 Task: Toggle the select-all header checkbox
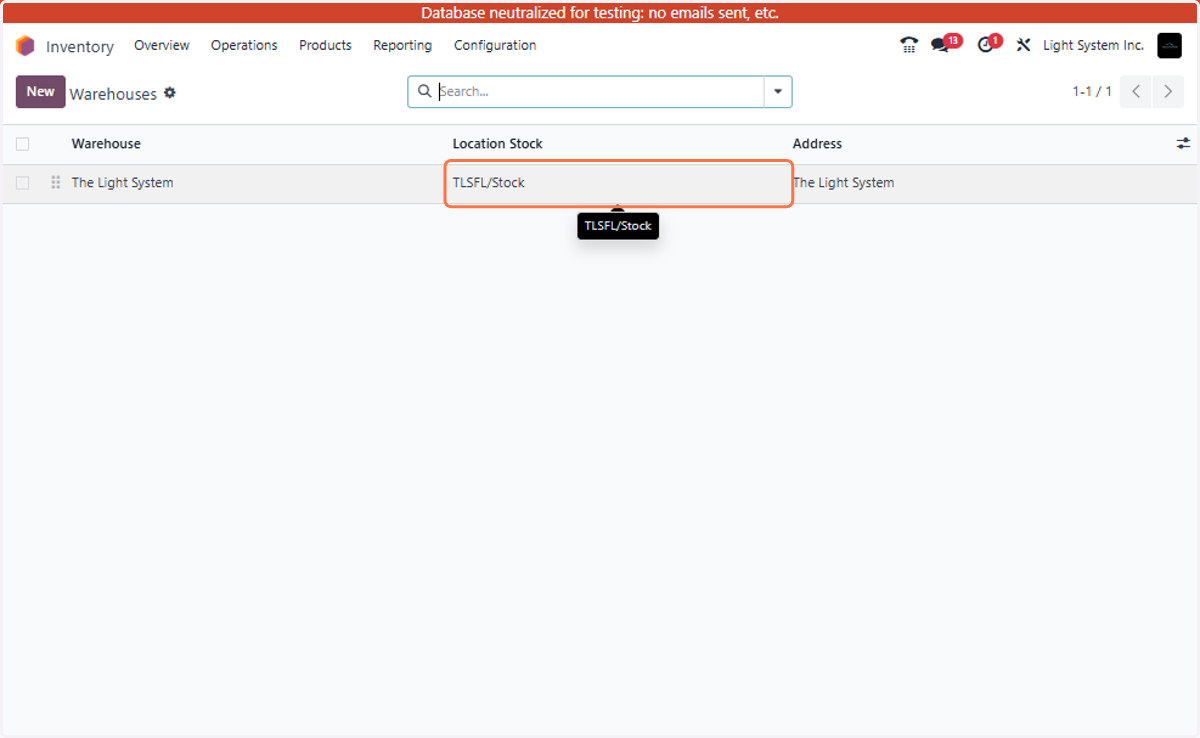[x=23, y=144]
